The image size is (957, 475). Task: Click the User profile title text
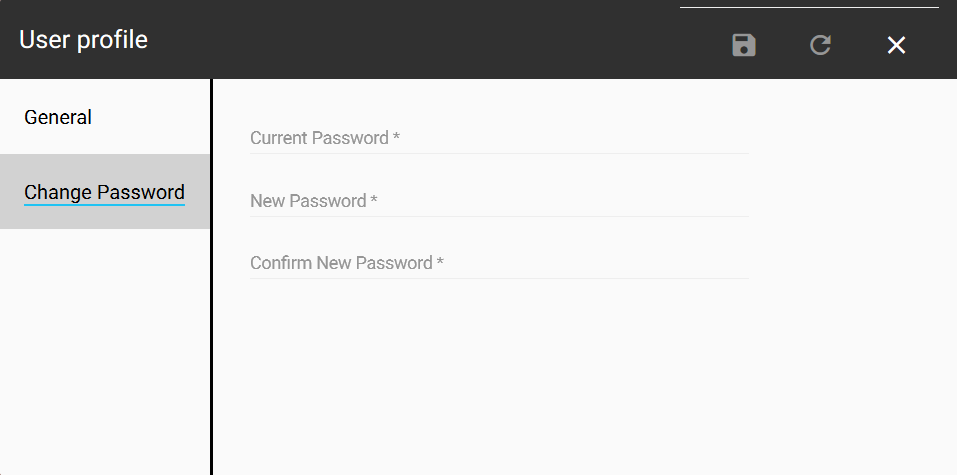(84, 40)
